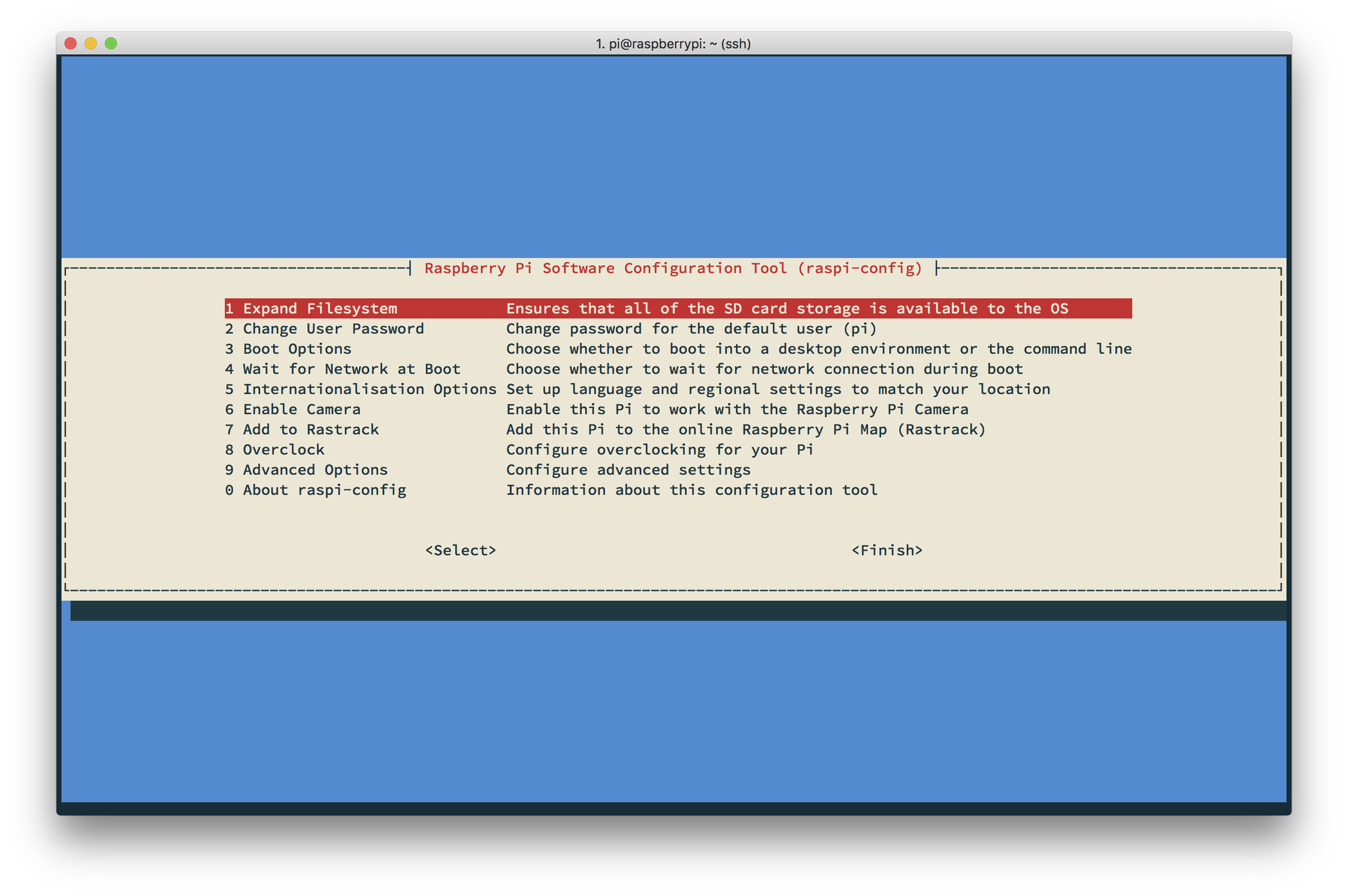
Task: Click description 'Configure overclocking for your Pi'
Action: [x=660, y=450]
